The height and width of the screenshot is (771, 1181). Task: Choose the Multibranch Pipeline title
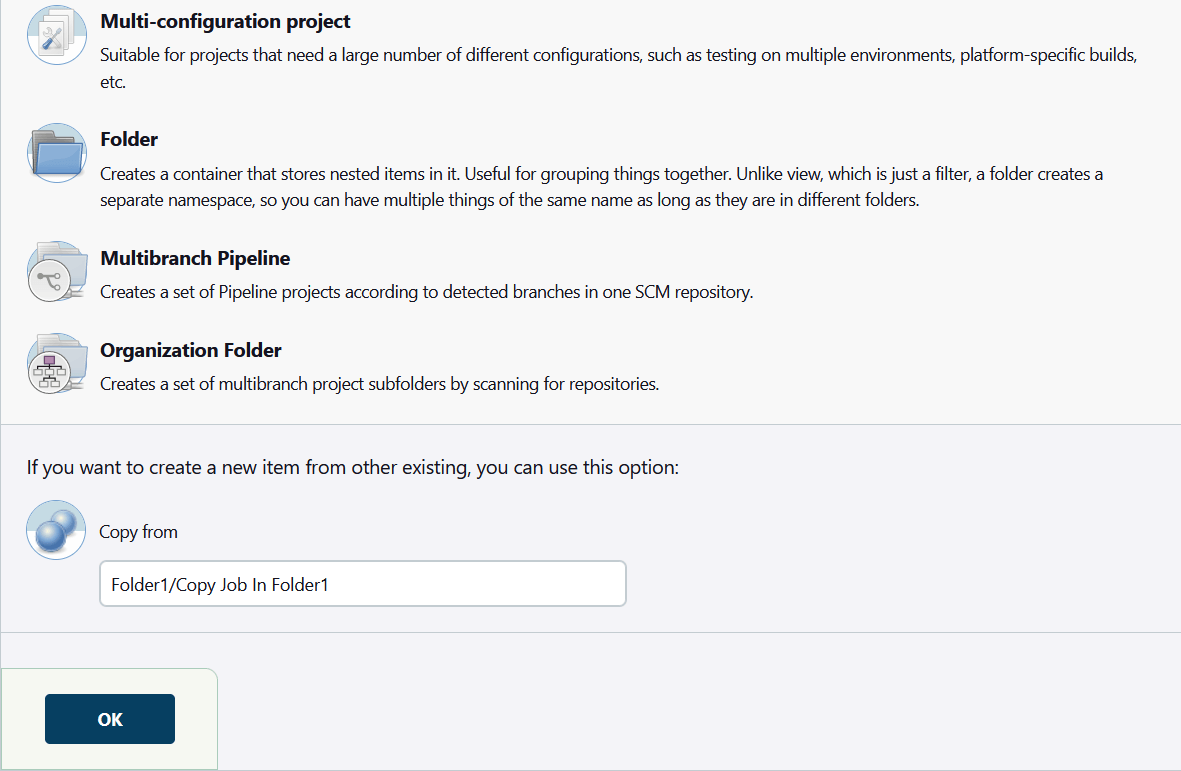[x=195, y=258]
